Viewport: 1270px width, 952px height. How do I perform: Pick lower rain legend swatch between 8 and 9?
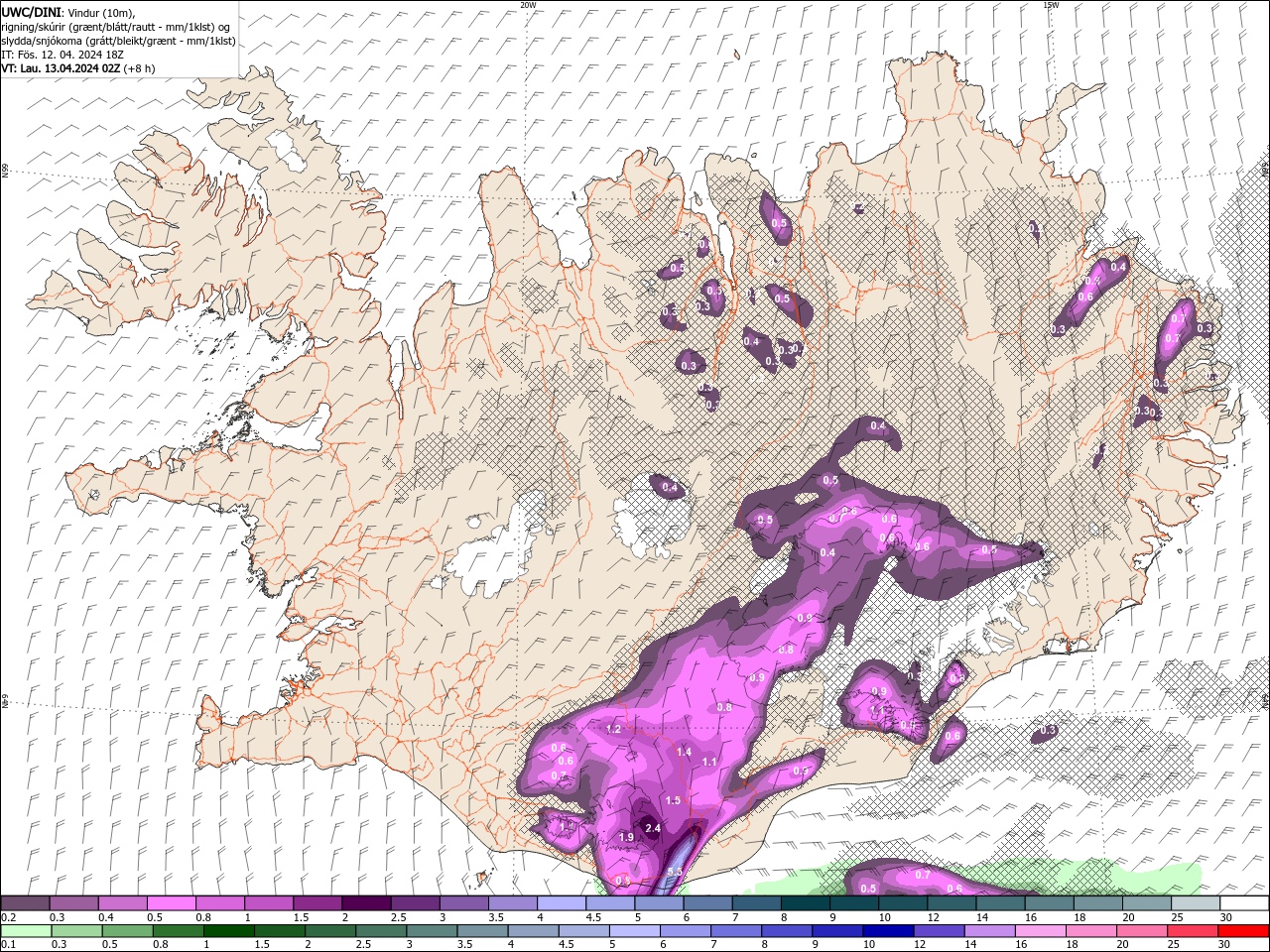point(788,931)
